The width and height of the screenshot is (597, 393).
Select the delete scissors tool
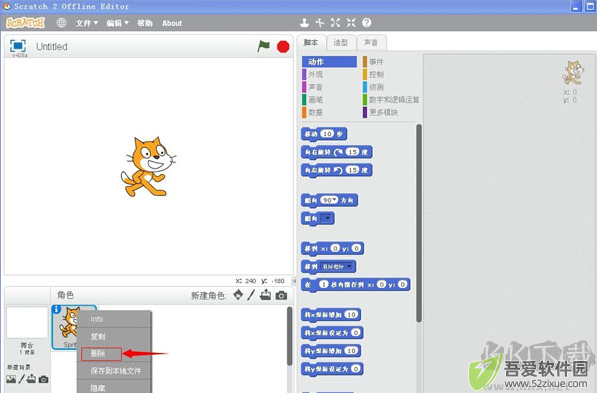319,23
